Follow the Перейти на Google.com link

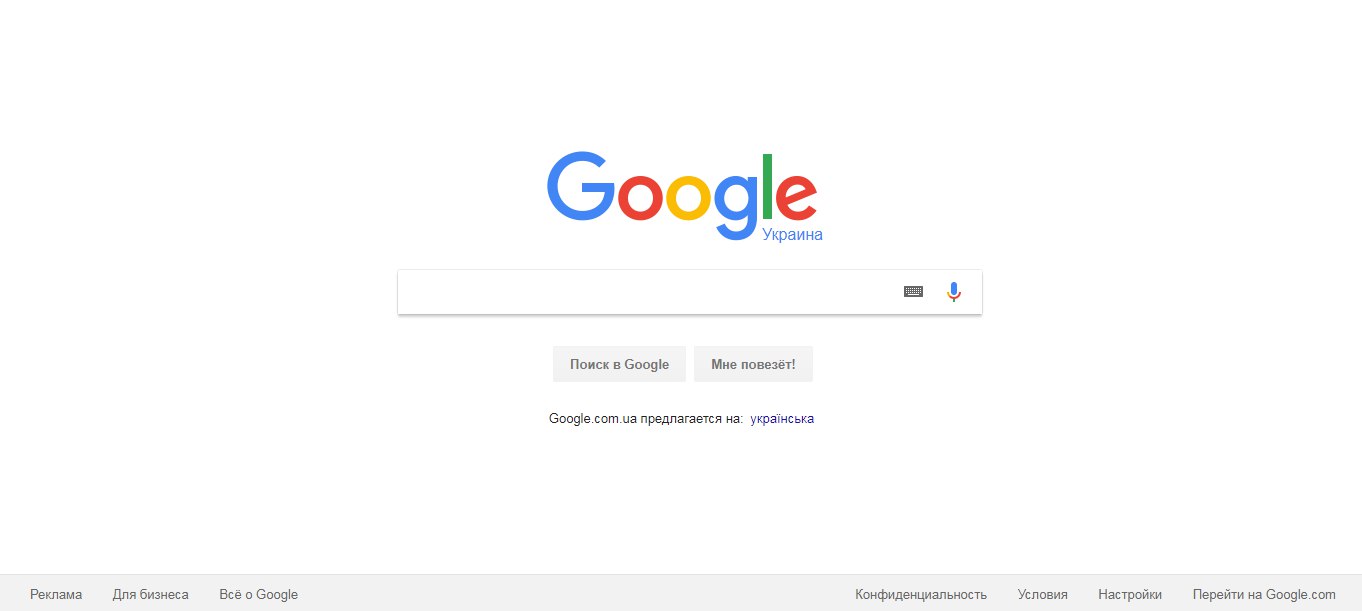pyautogui.click(x=1264, y=594)
